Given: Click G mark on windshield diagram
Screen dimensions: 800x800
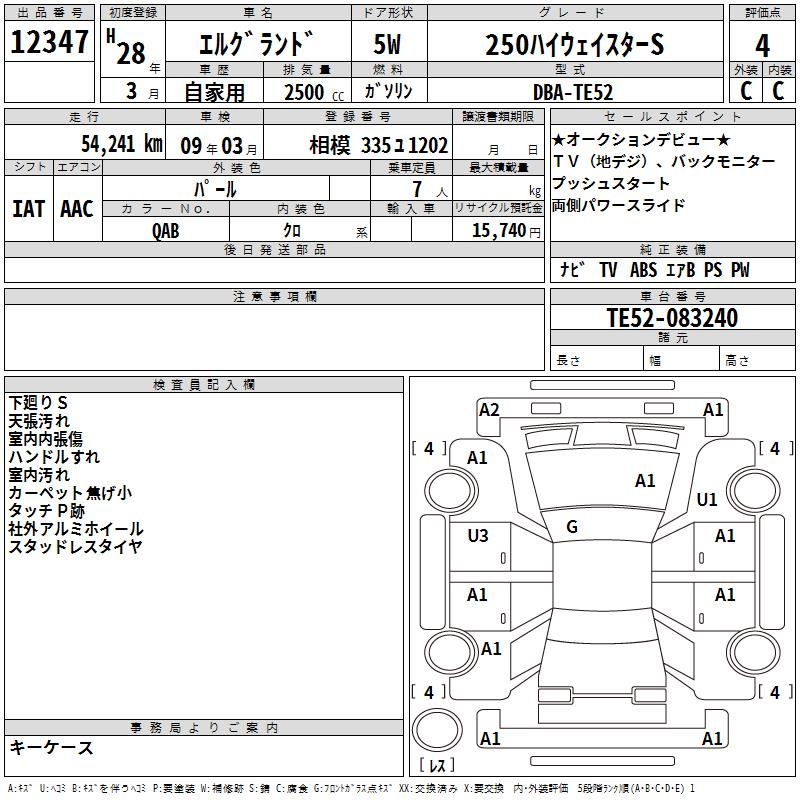Looking at the screenshot, I should [572, 527].
